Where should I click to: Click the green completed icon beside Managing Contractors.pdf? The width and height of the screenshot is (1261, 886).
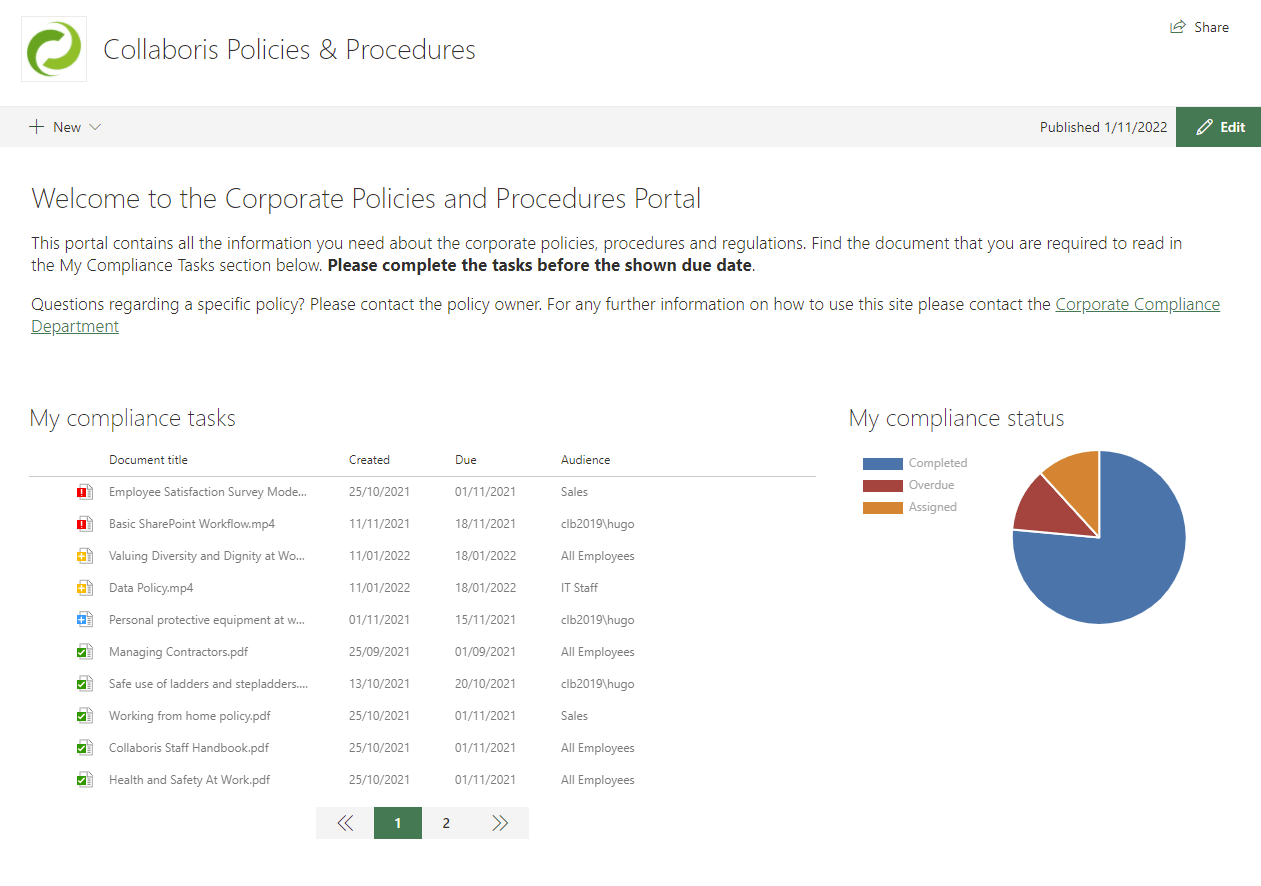tap(84, 651)
